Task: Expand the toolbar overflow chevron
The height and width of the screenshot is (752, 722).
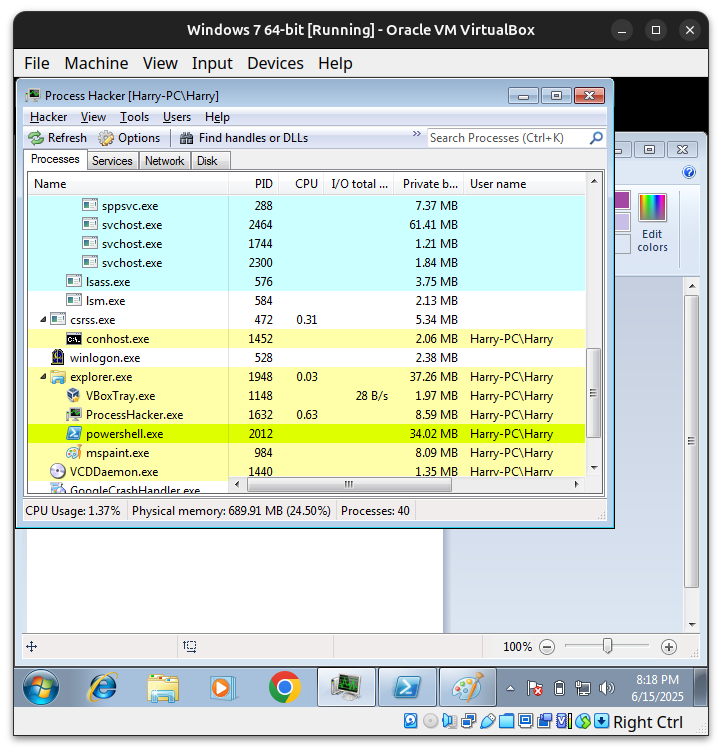Action: pyautogui.click(x=416, y=133)
